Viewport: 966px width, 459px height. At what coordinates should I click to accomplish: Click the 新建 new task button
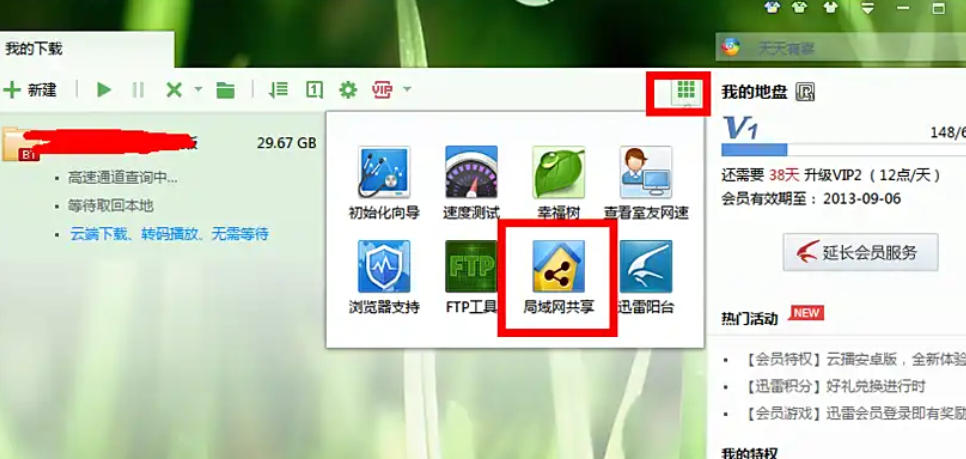tap(30, 90)
